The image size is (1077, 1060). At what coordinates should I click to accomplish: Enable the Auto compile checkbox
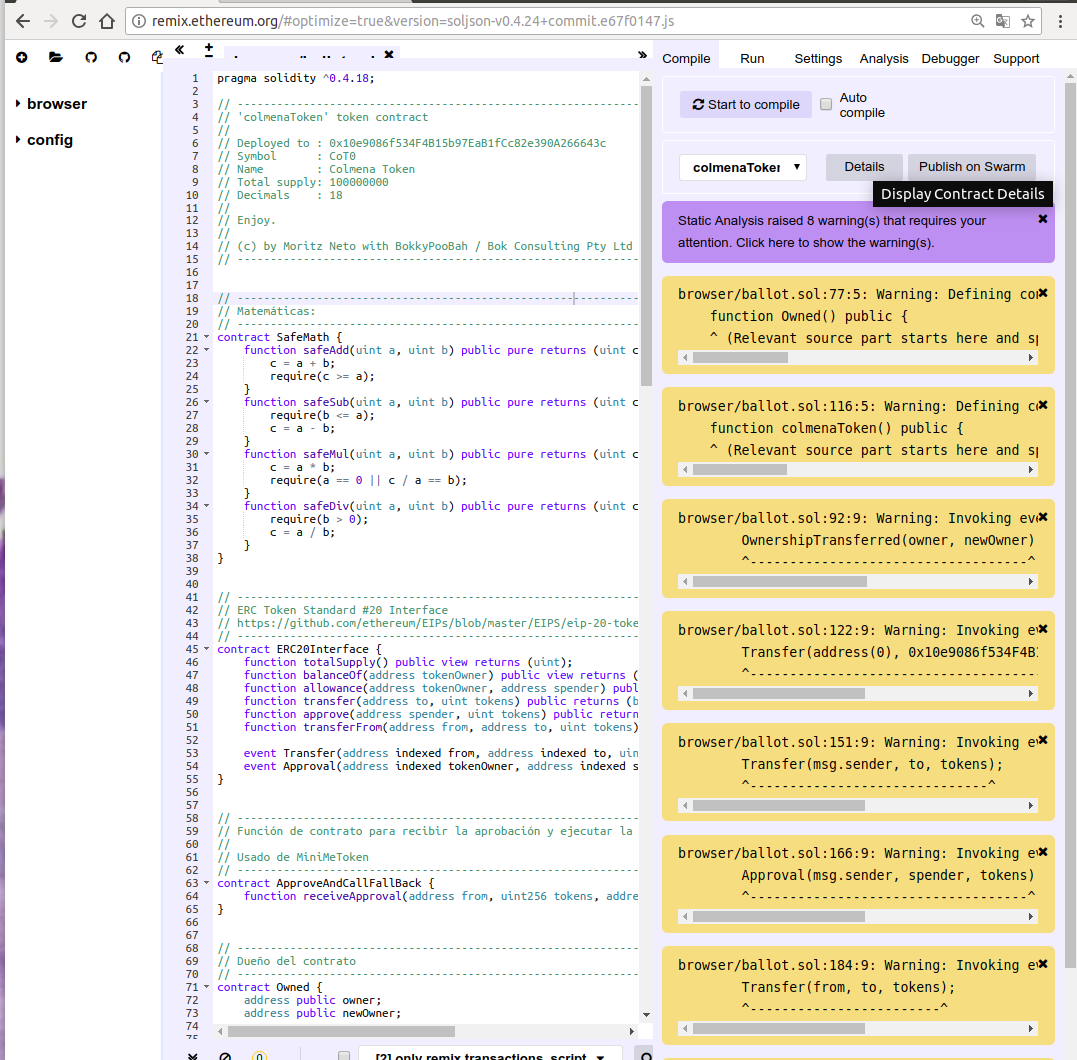pos(826,104)
